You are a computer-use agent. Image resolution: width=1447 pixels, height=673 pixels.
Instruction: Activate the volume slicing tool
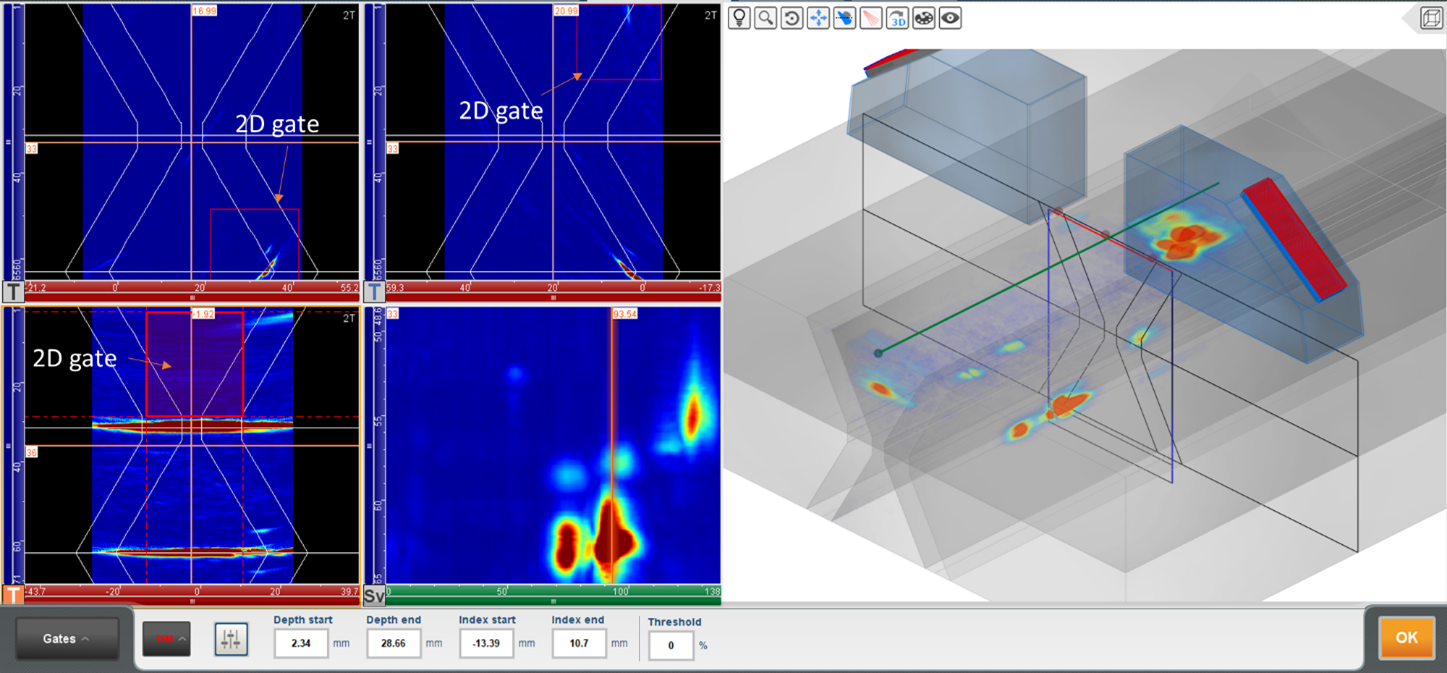tap(843, 17)
